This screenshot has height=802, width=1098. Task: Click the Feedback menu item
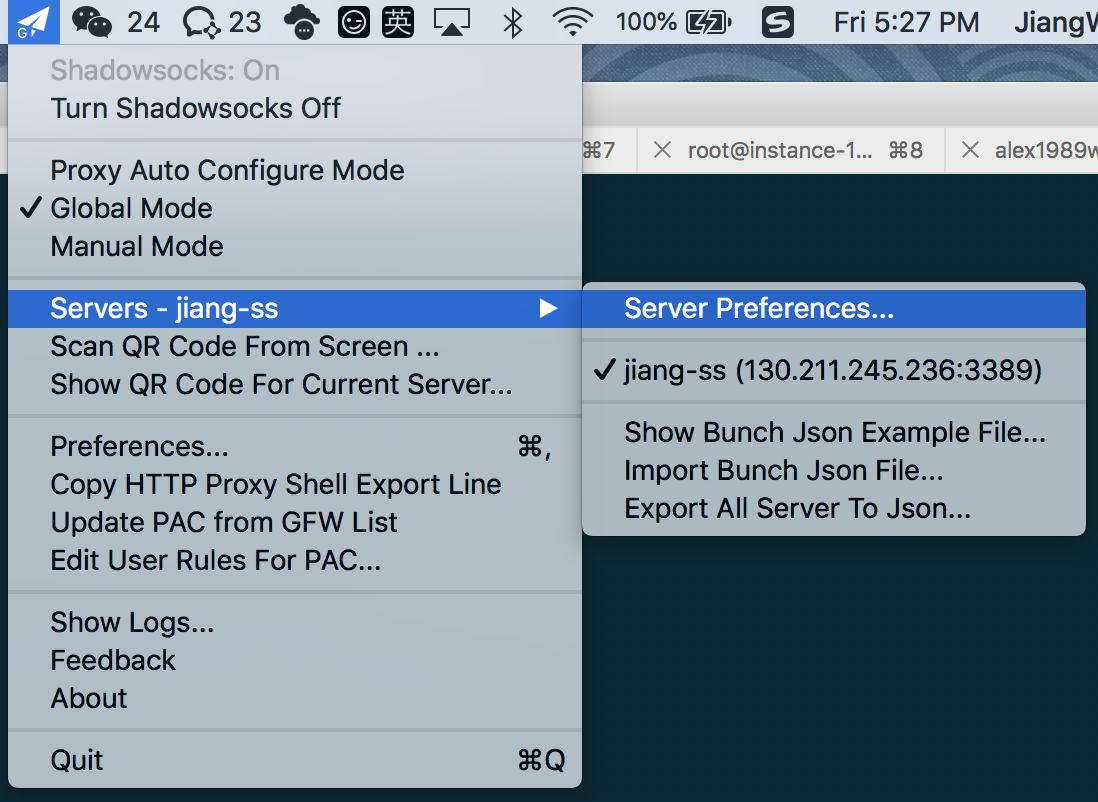tap(295, 660)
